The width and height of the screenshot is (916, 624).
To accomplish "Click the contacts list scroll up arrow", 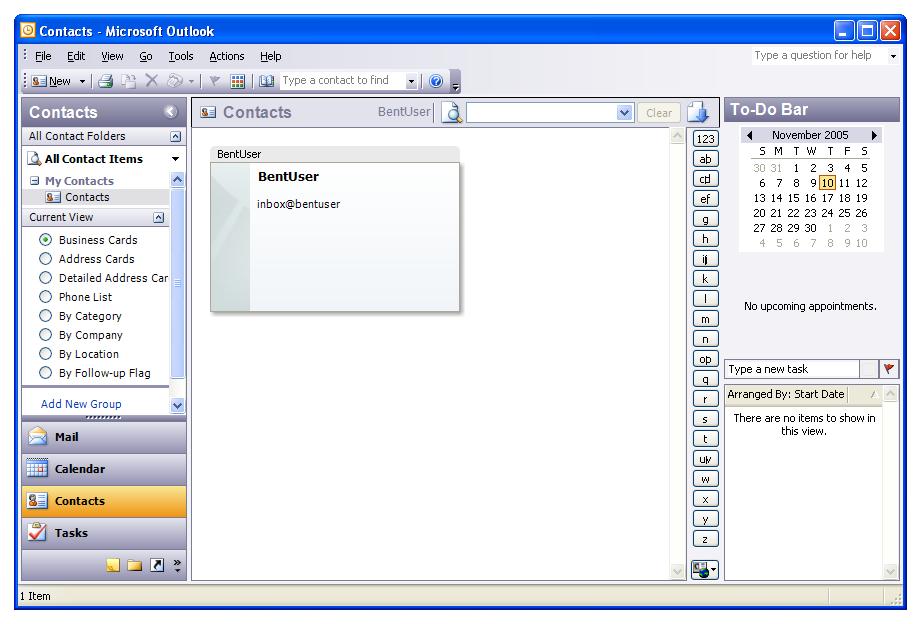I will [x=677, y=136].
